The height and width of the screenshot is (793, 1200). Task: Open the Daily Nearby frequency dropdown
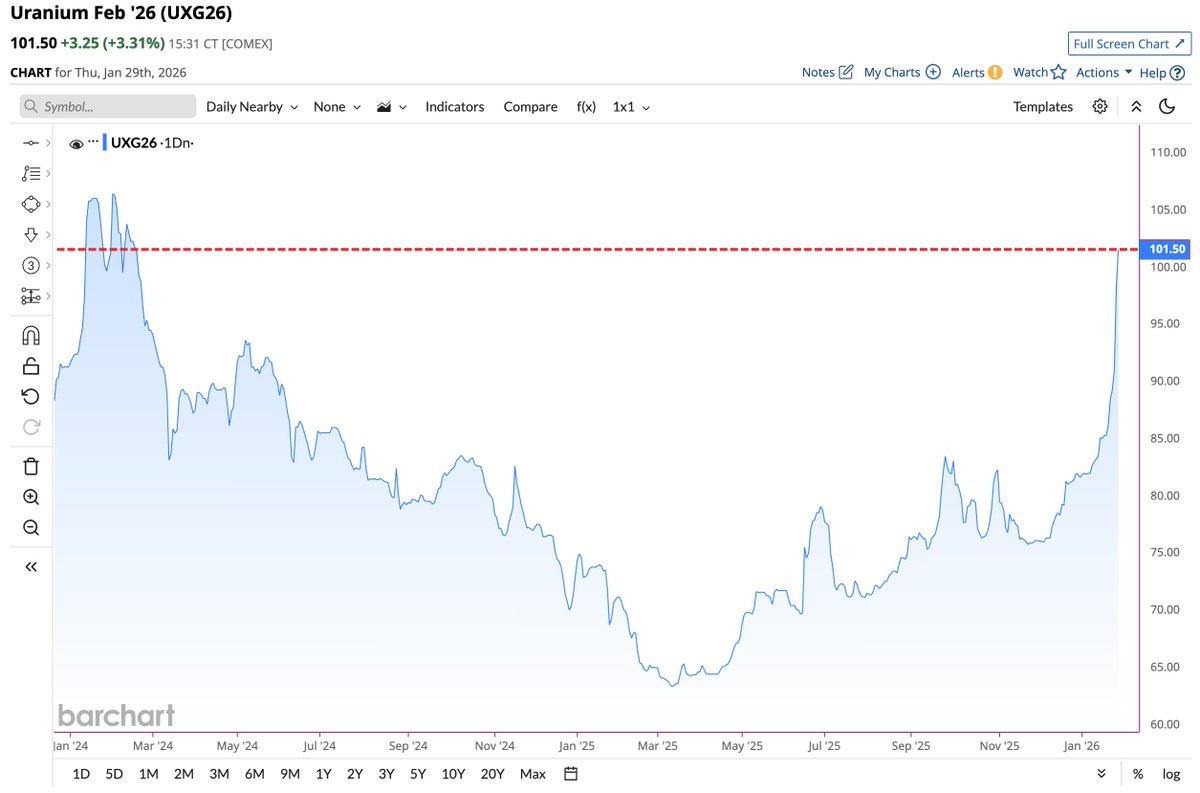point(250,106)
